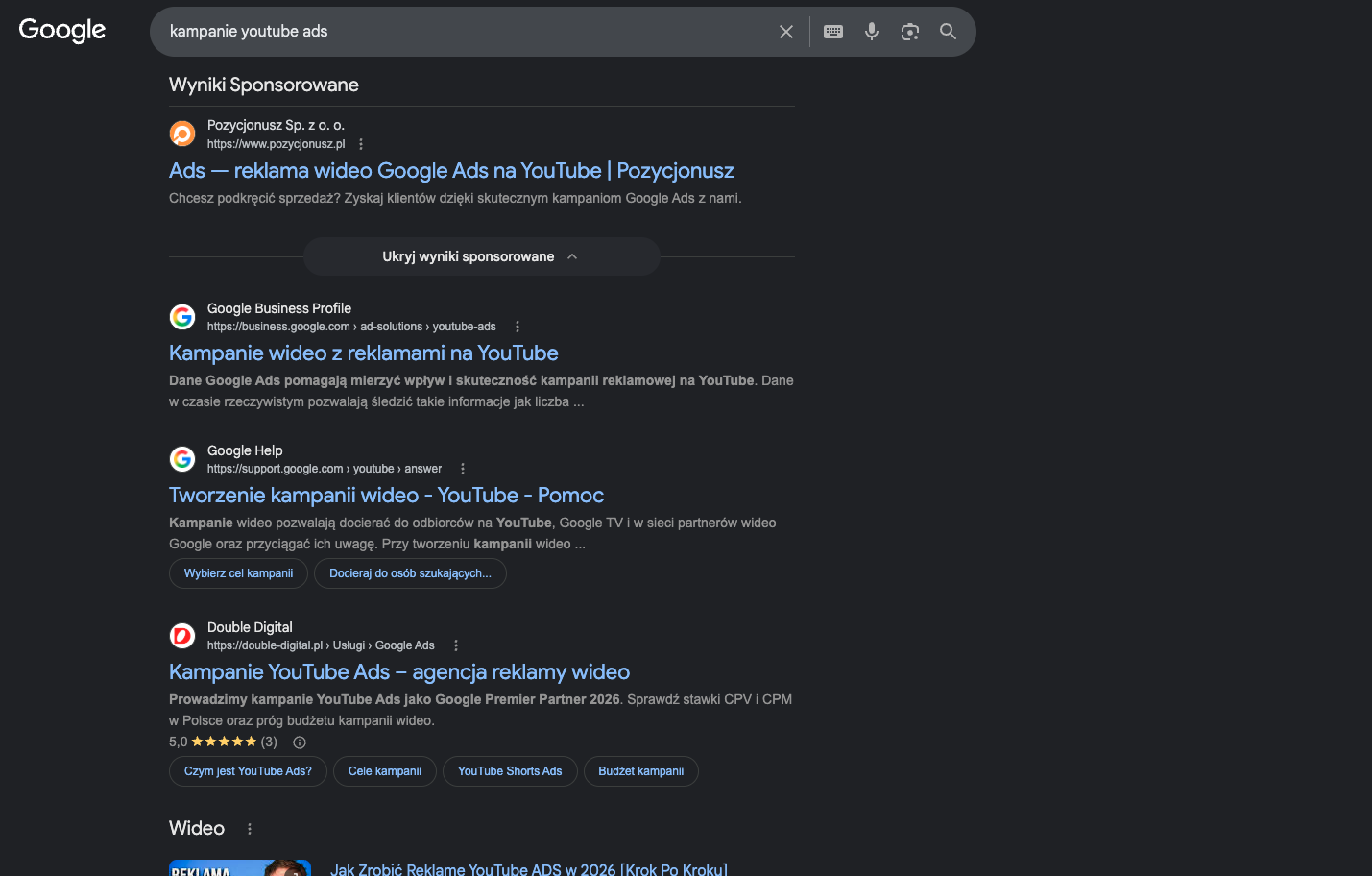1372x876 pixels.
Task: Click the 'Pozycjonusz Sp. z o. o.' advertiser name
Action: pos(276,125)
